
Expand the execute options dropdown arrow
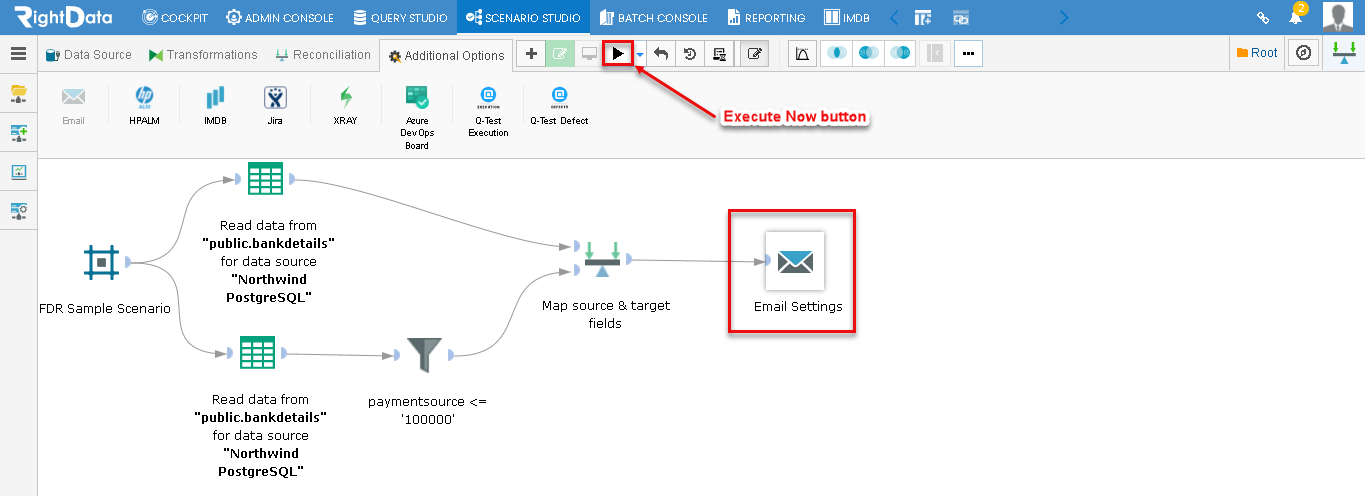click(640, 56)
